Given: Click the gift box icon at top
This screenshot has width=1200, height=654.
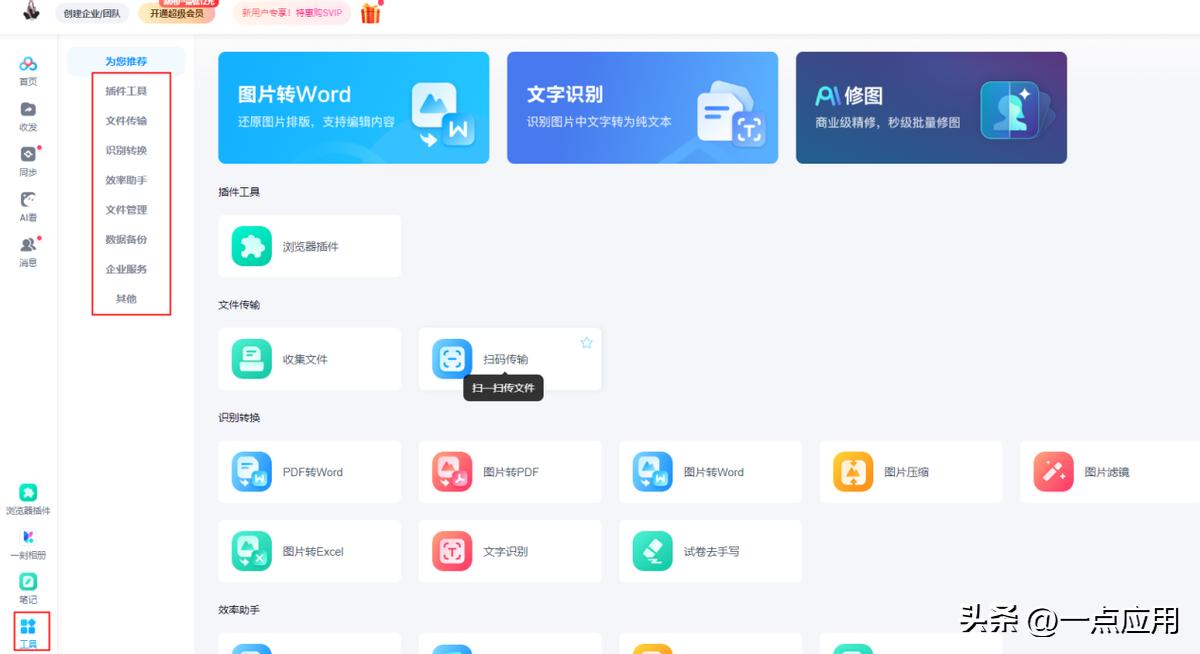Looking at the screenshot, I should (x=371, y=13).
